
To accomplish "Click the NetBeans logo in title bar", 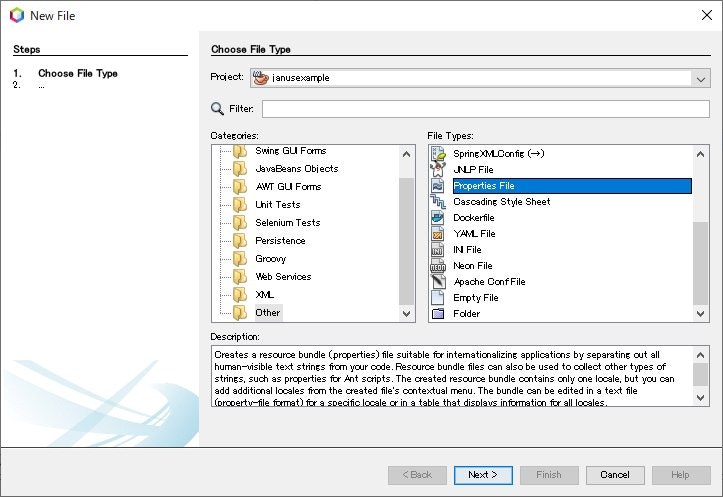I will pos(17,15).
